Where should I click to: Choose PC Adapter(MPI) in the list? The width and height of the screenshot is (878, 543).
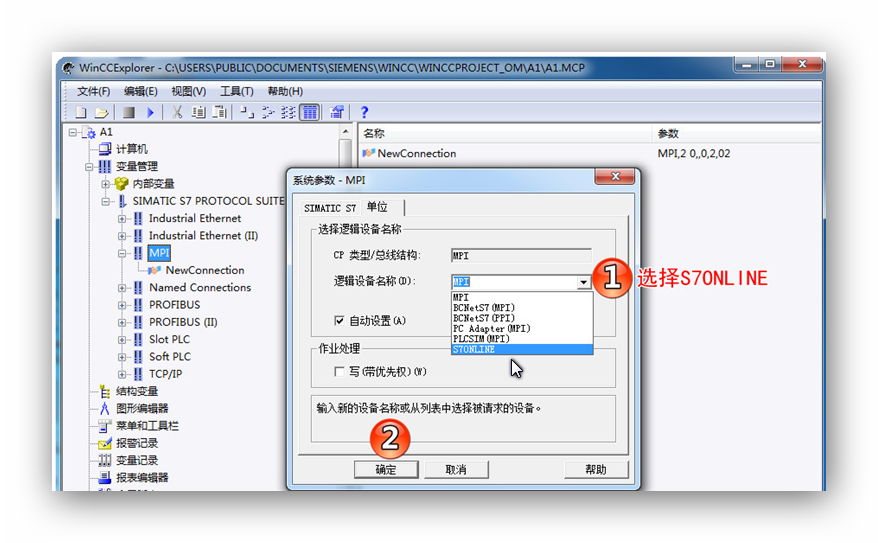tap(522, 329)
